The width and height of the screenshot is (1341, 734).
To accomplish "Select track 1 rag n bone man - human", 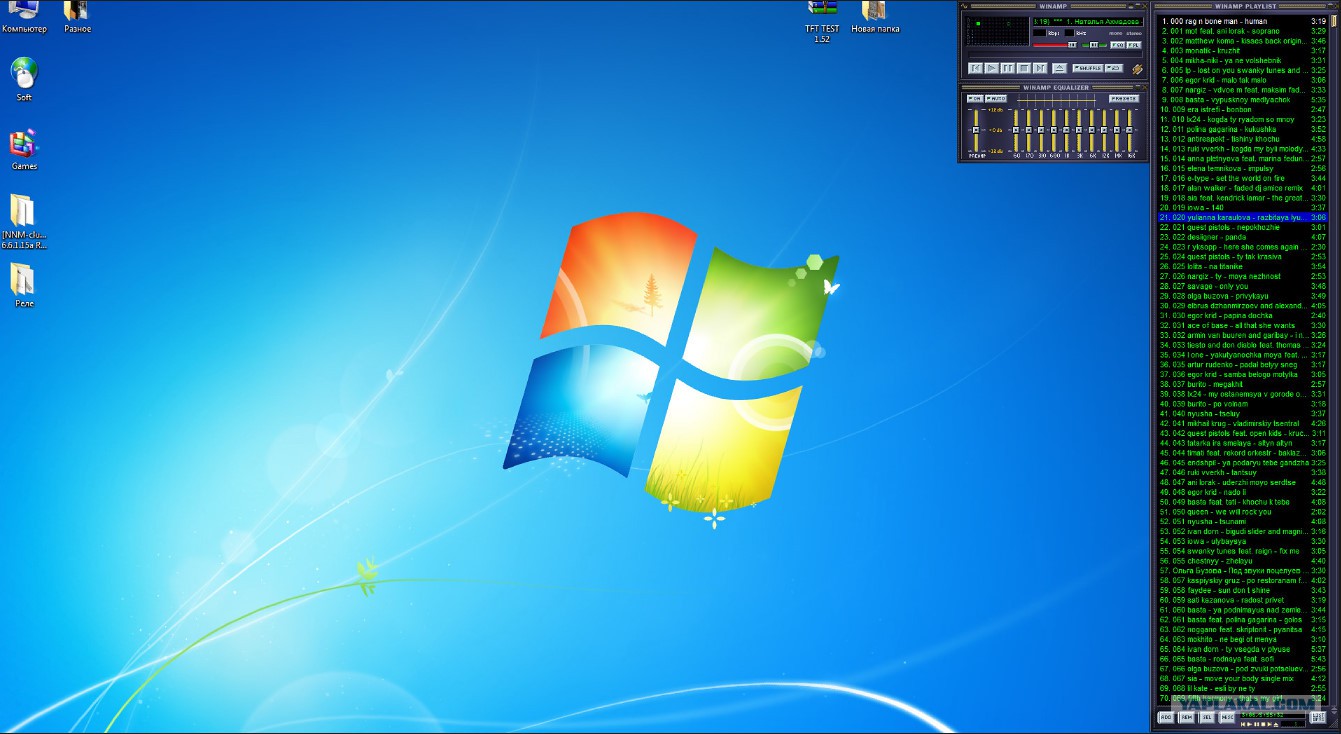I will point(1243,20).
